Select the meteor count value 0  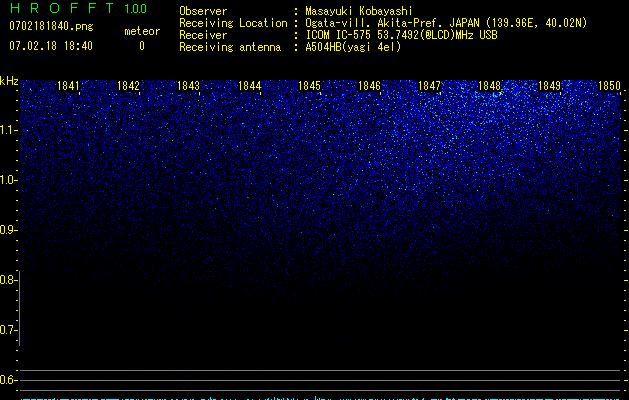click(x=141, y=46)
